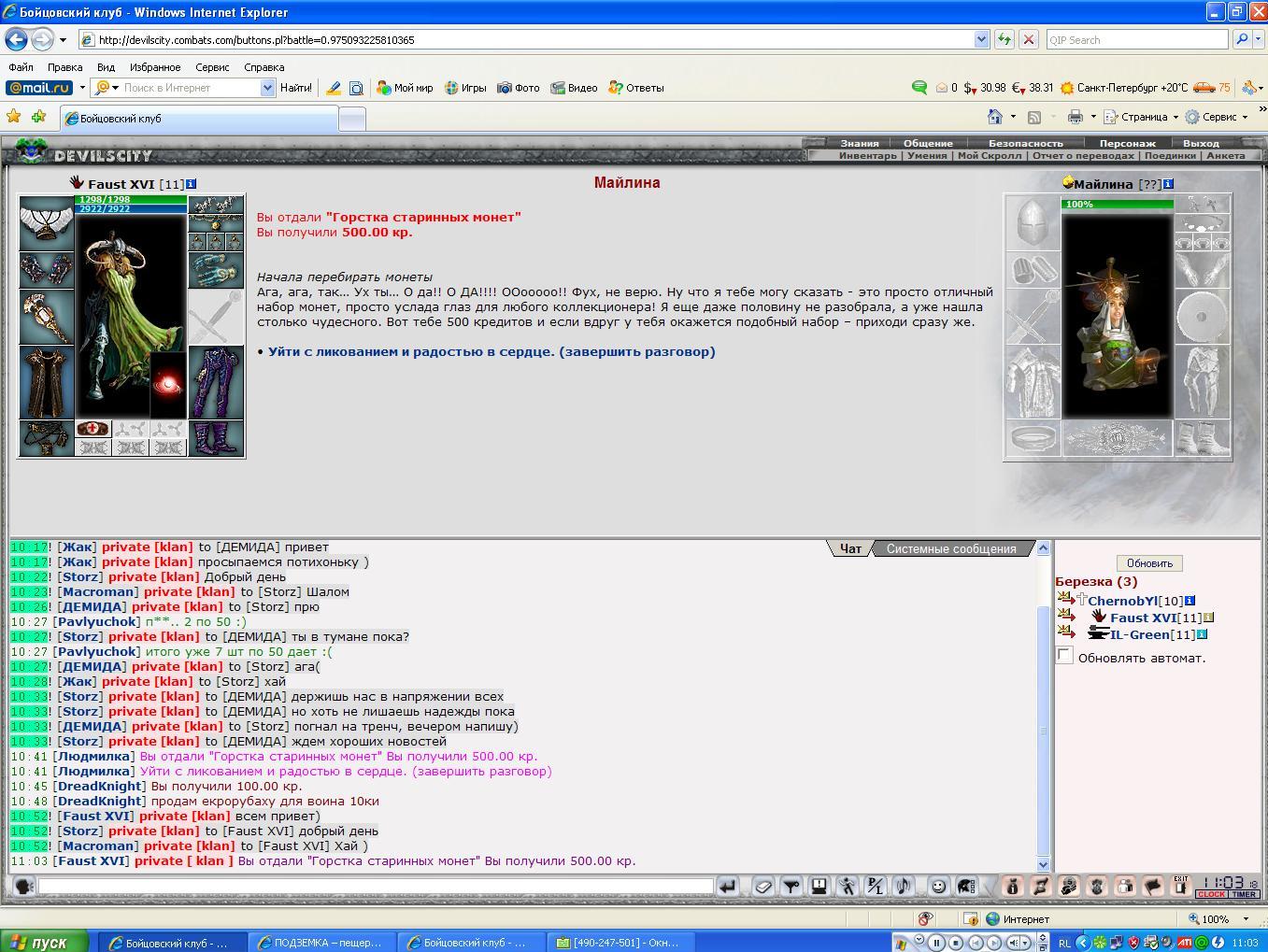1268x952 pixels.
Task: Enable the Обновлять автомат. checkbox
Action: pyautogui.click(x=1064, y=656)
